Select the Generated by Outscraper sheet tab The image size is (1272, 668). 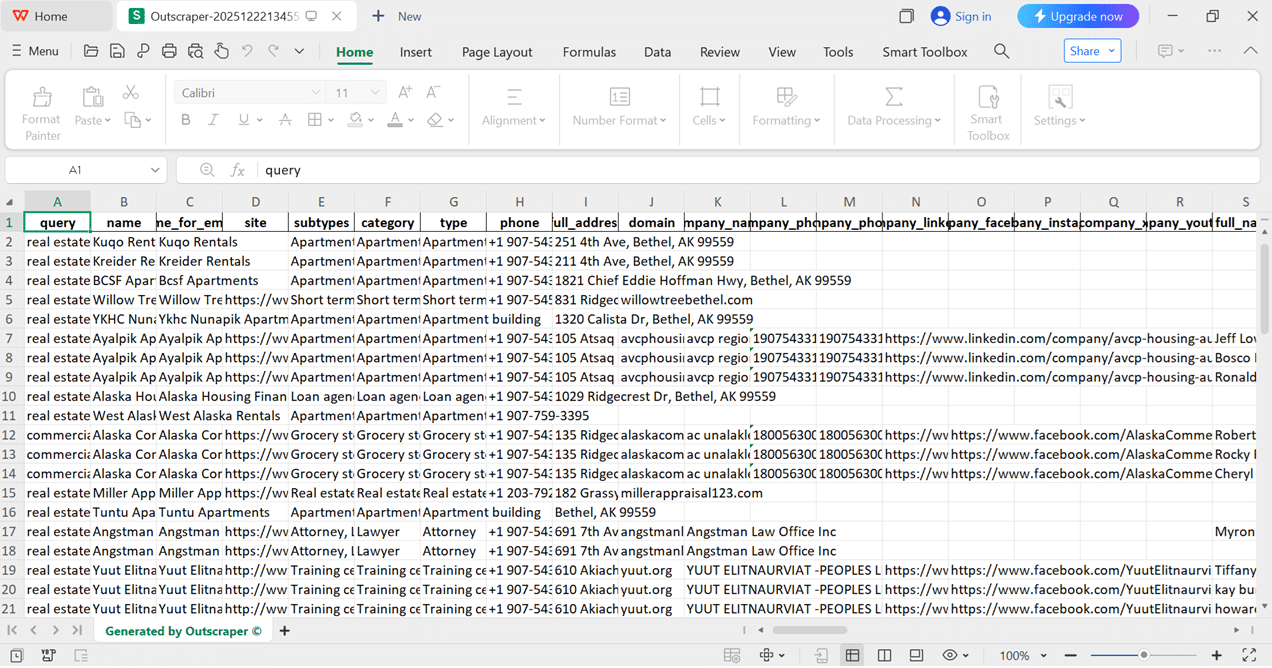(x=183, y=631)
